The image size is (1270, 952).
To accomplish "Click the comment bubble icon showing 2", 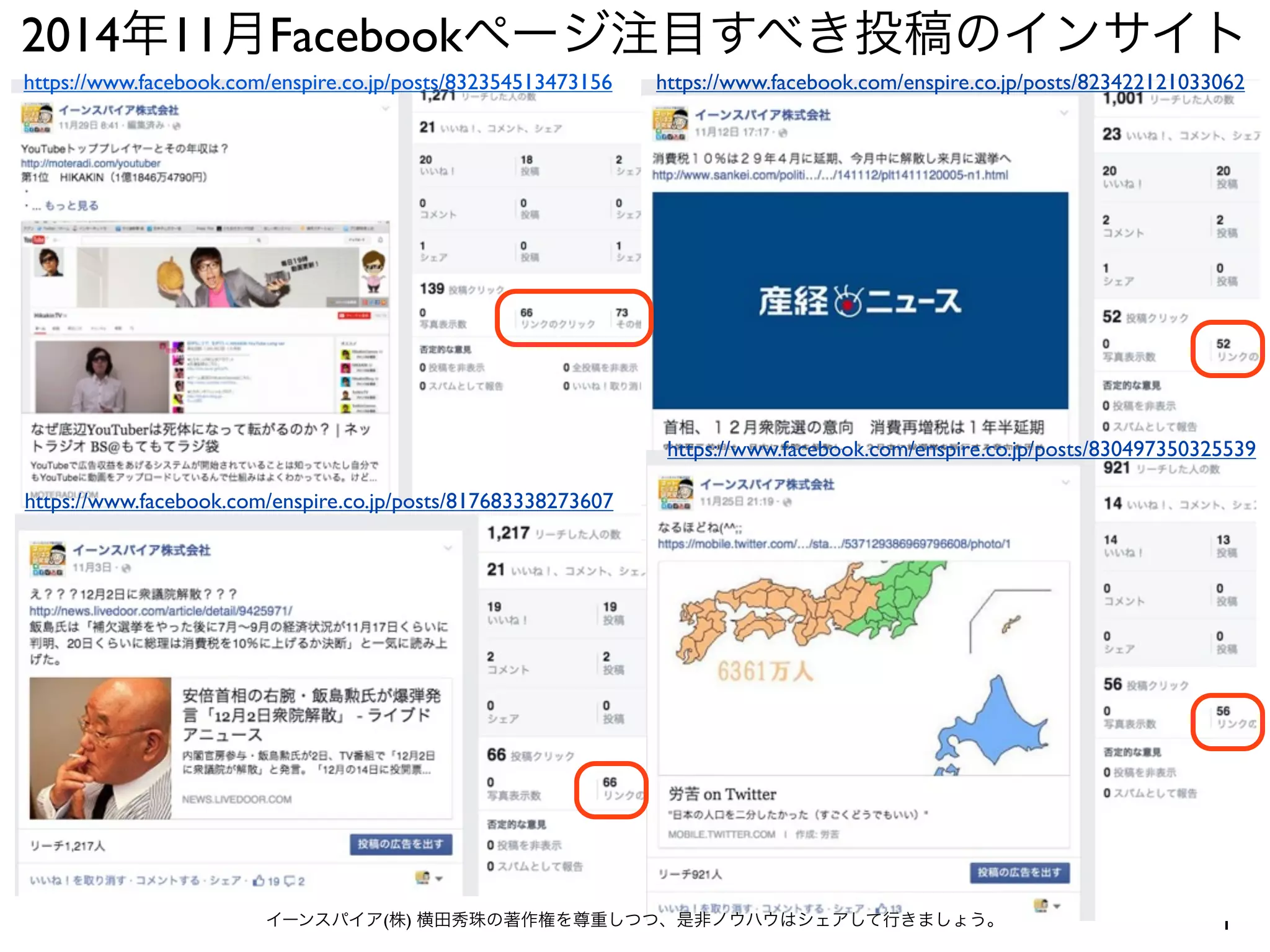I will [x=290, y=881].
